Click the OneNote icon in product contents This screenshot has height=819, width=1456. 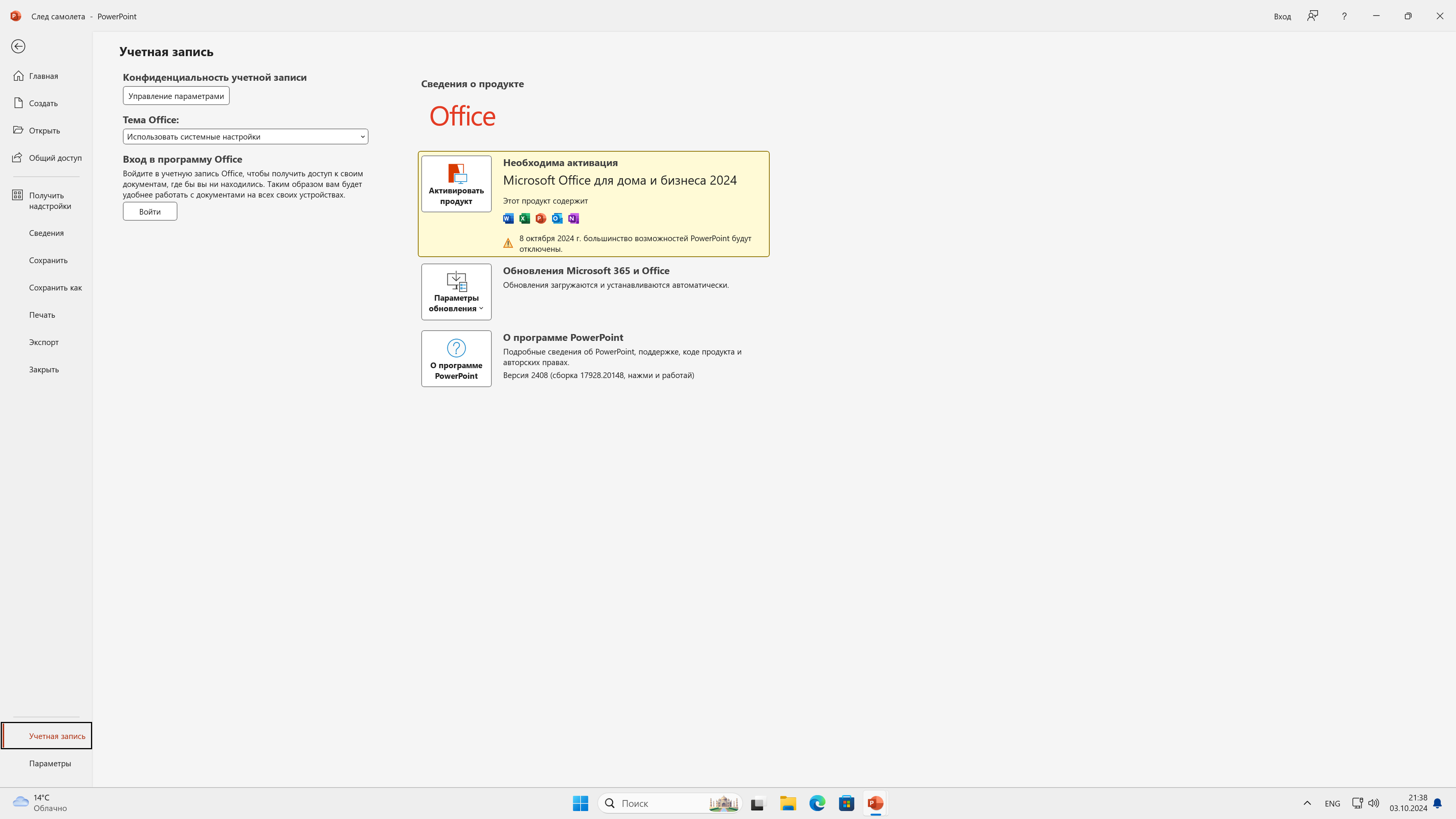[x=573, y=218]
